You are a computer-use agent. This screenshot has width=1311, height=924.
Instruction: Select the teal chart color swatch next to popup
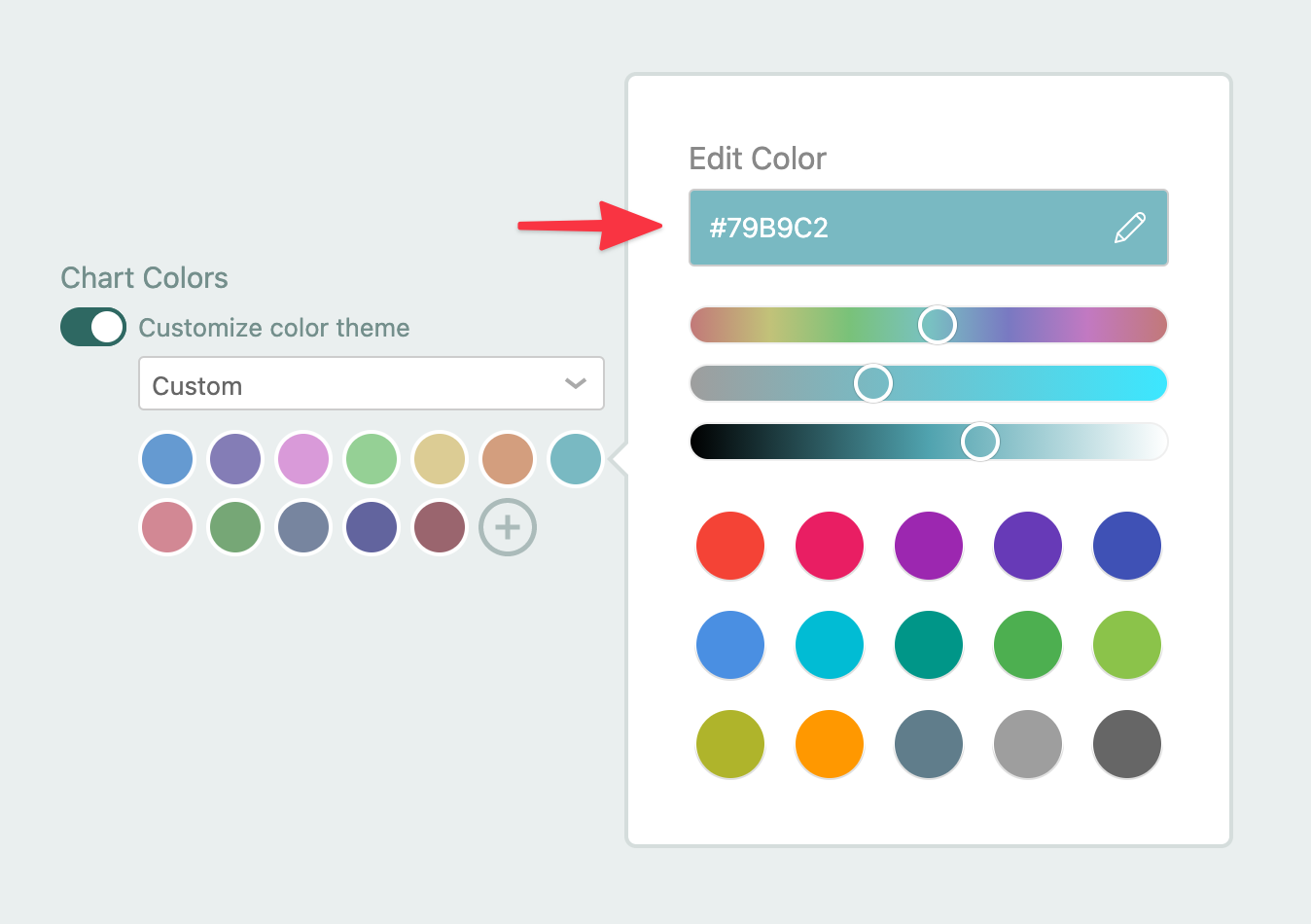[576, 459]
